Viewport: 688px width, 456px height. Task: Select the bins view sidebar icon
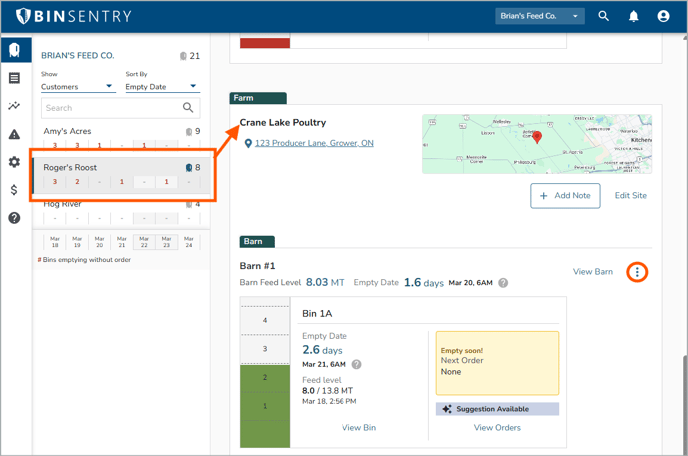(15, 50)
